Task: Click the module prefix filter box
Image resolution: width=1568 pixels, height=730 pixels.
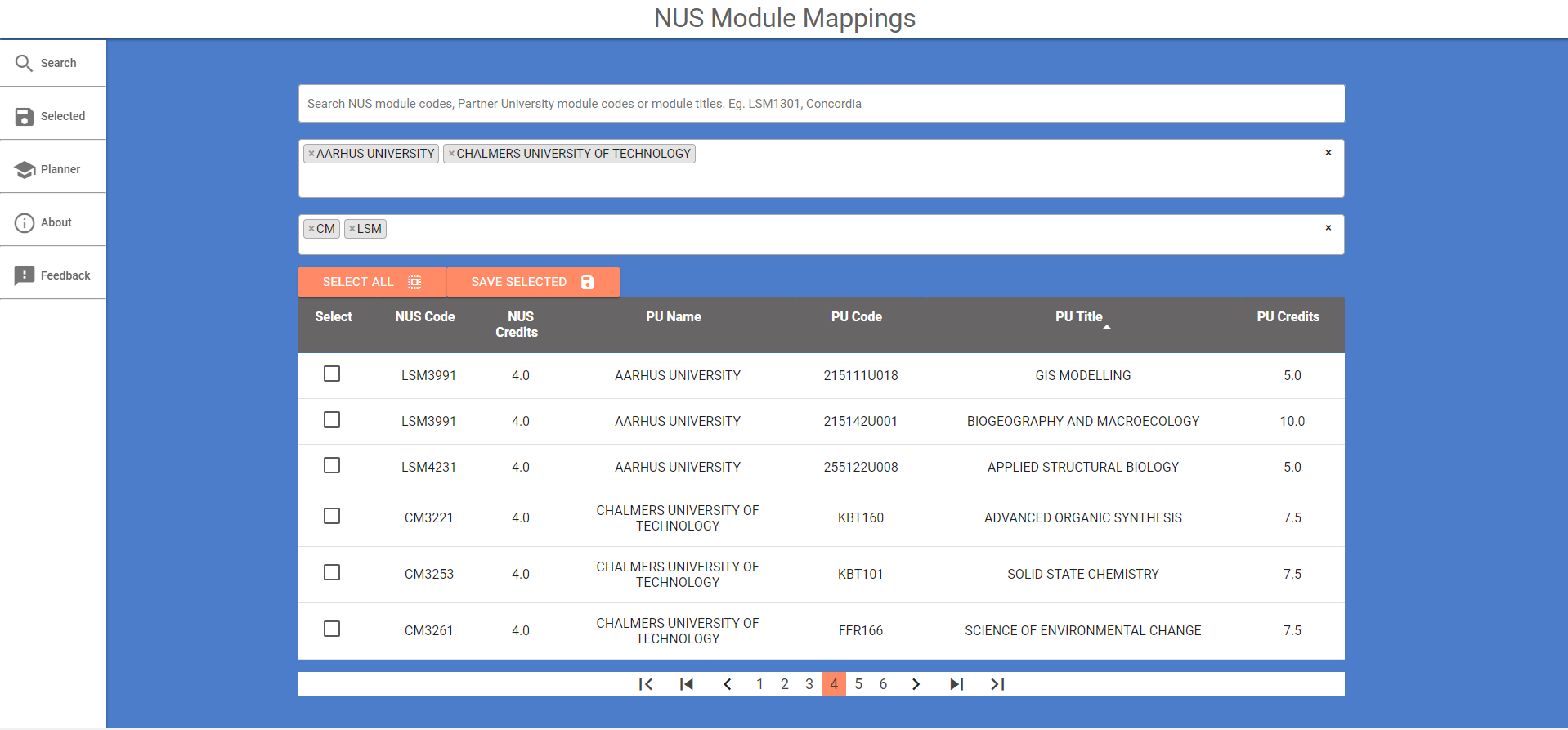Action: 822,235
